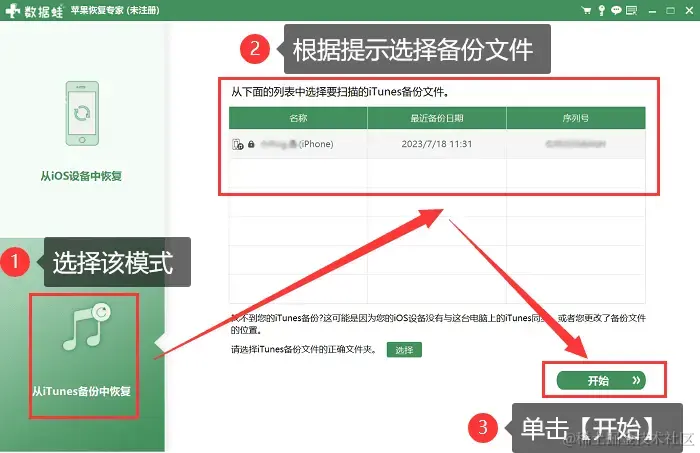Click the 开始 start button
The width and height of the screenshot is (700, 453).
[x=601, y=380]
